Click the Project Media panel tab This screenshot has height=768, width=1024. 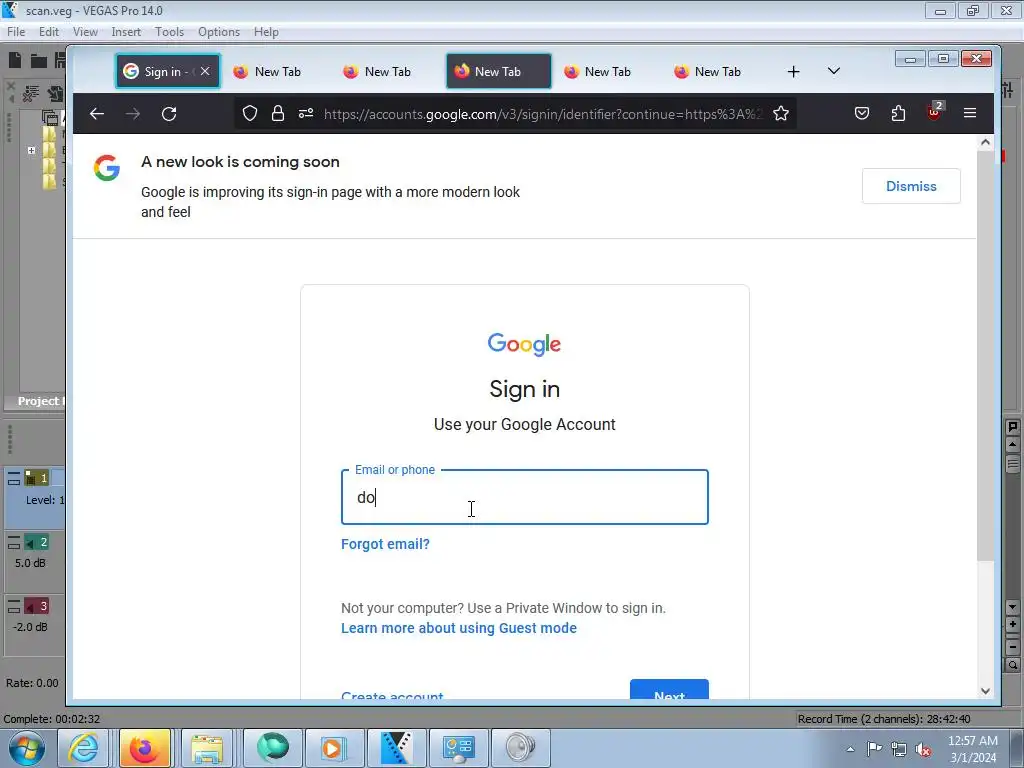40,401
